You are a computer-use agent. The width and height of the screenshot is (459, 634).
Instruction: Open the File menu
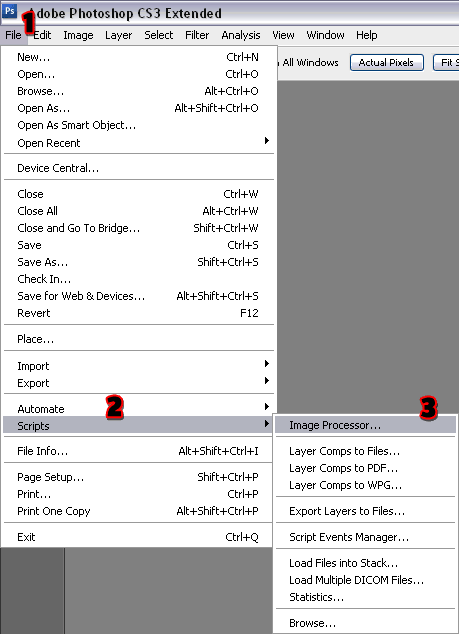click(x=13, y=35)
